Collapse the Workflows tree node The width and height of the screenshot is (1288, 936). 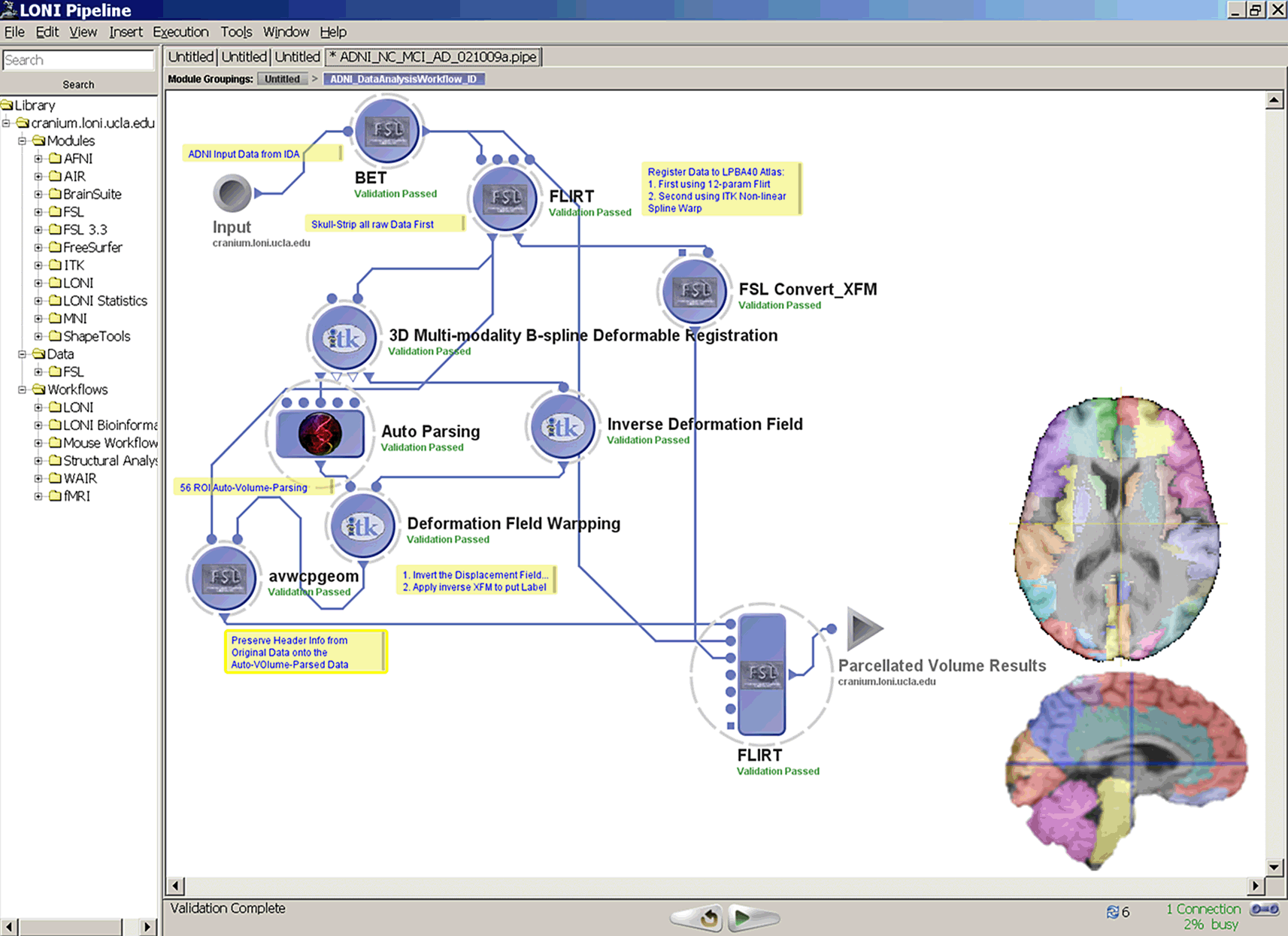[23, 389]
